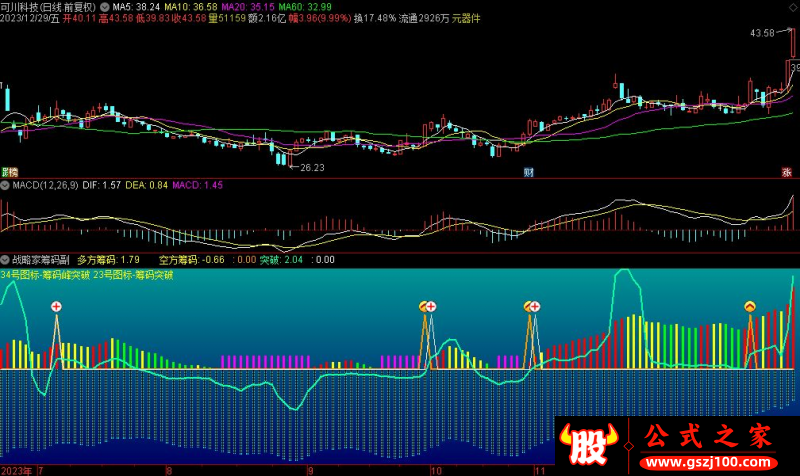
Task: Click the 量51159 volume value
Action: pyautogui.click(x=227, y=18)
